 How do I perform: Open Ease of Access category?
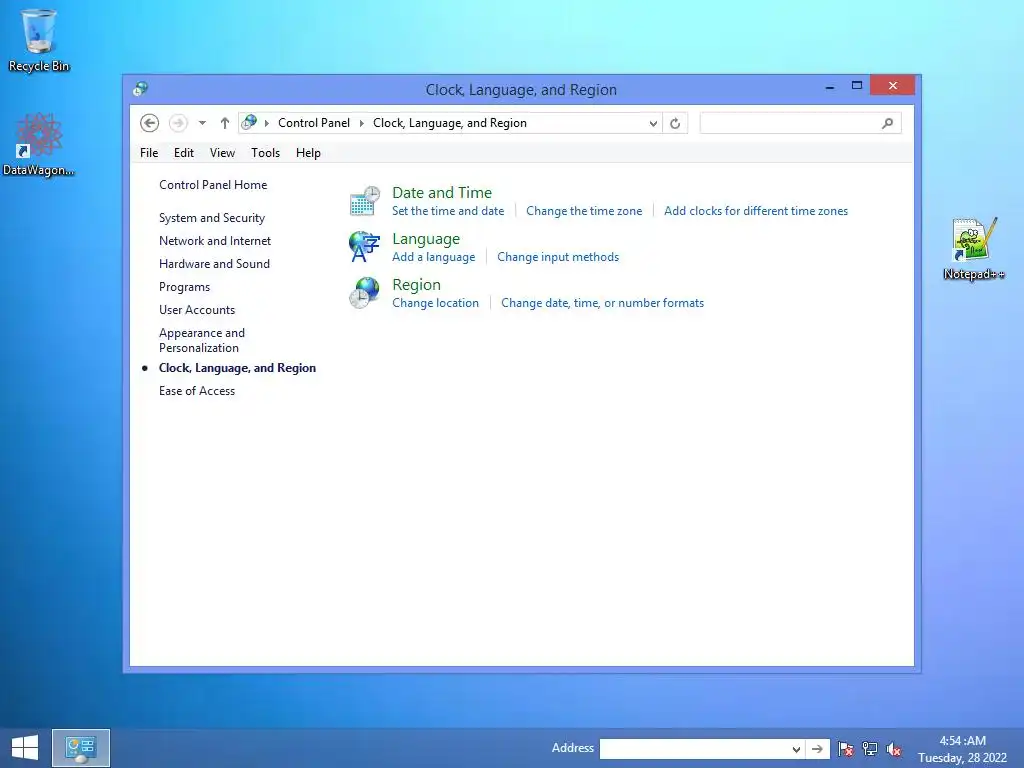coord(197,391)
